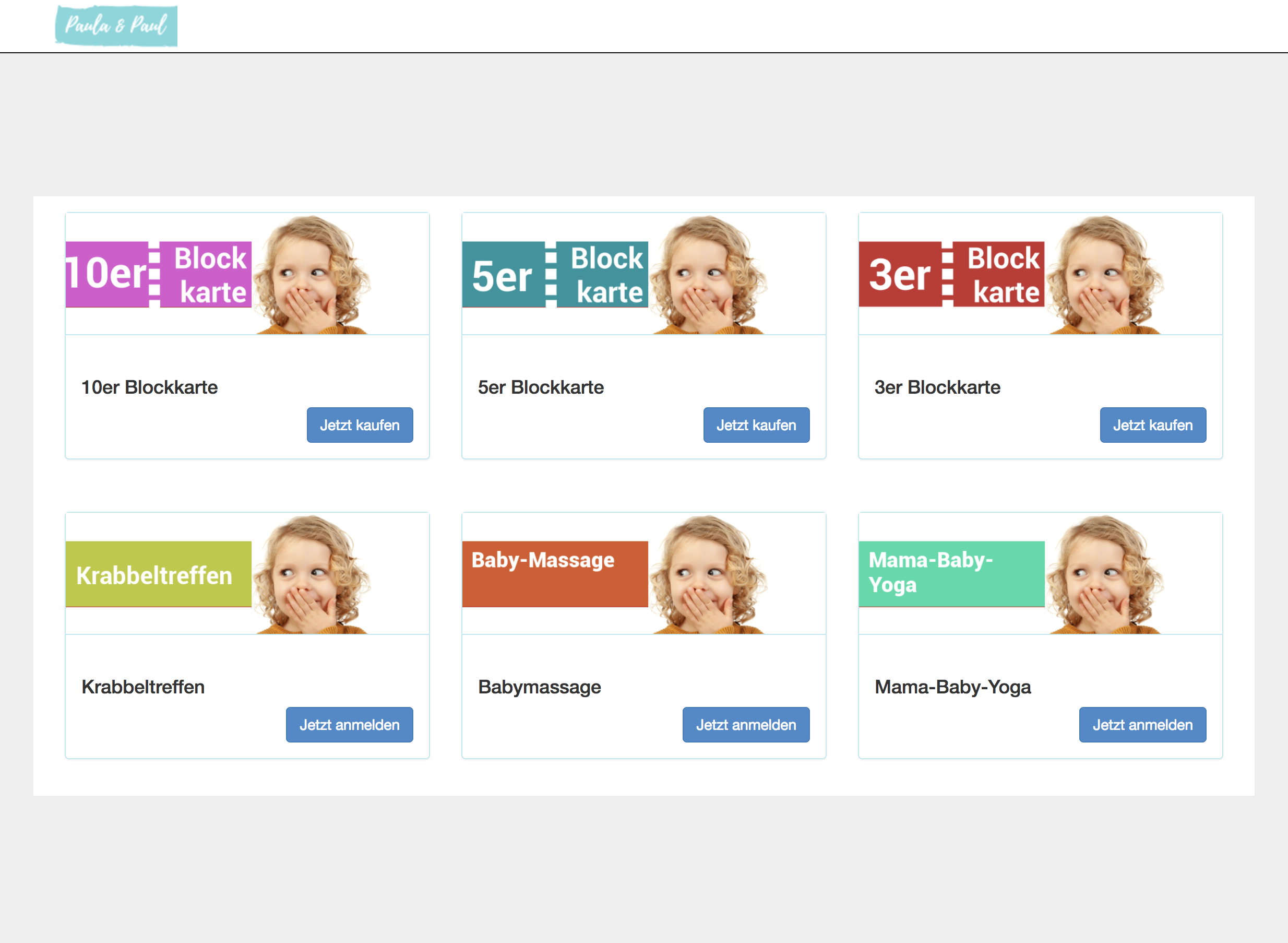Buy the 10er Blockkarte now

tap(360, 425)
